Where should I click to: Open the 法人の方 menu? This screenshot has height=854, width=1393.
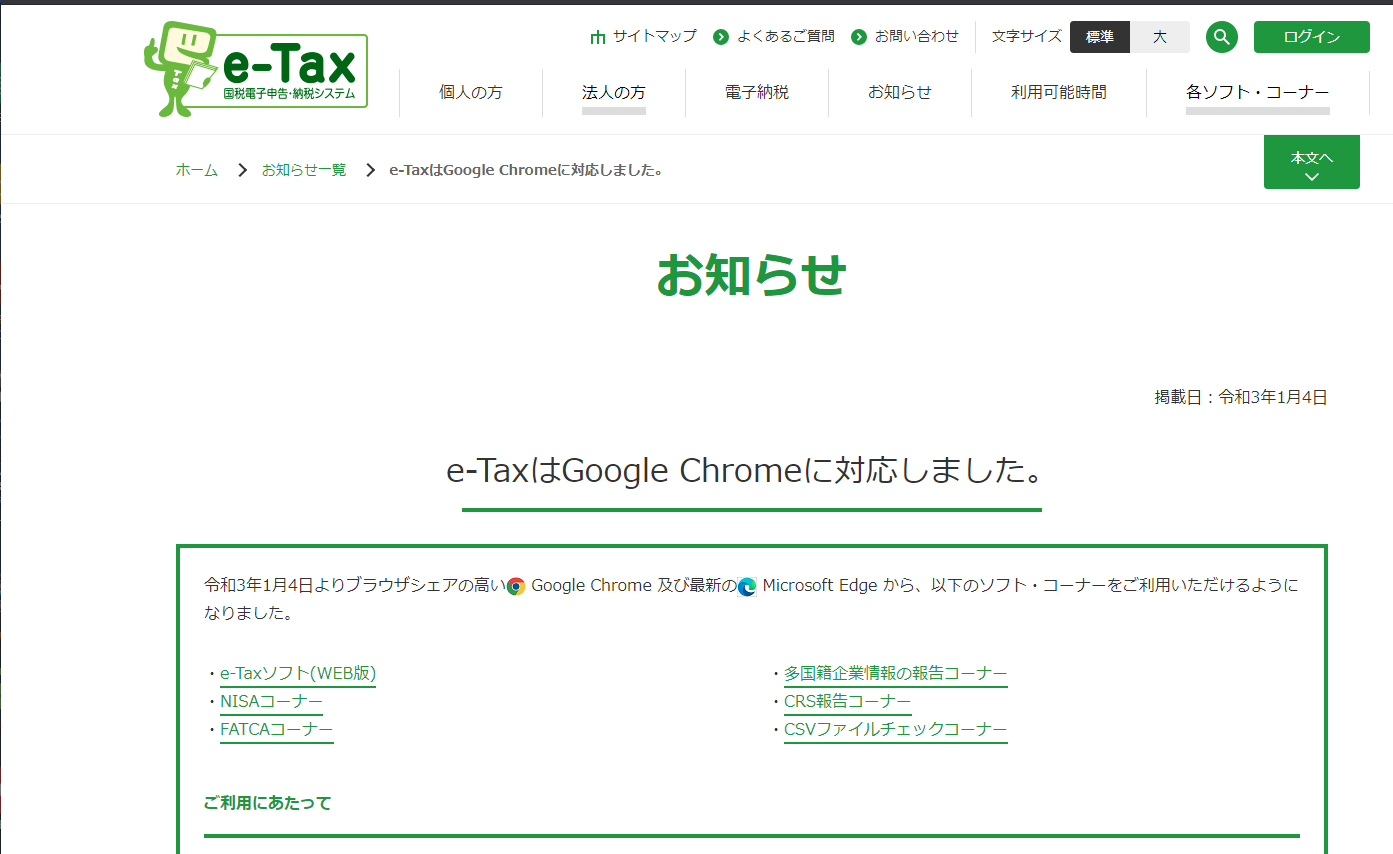tap(614, 93)
